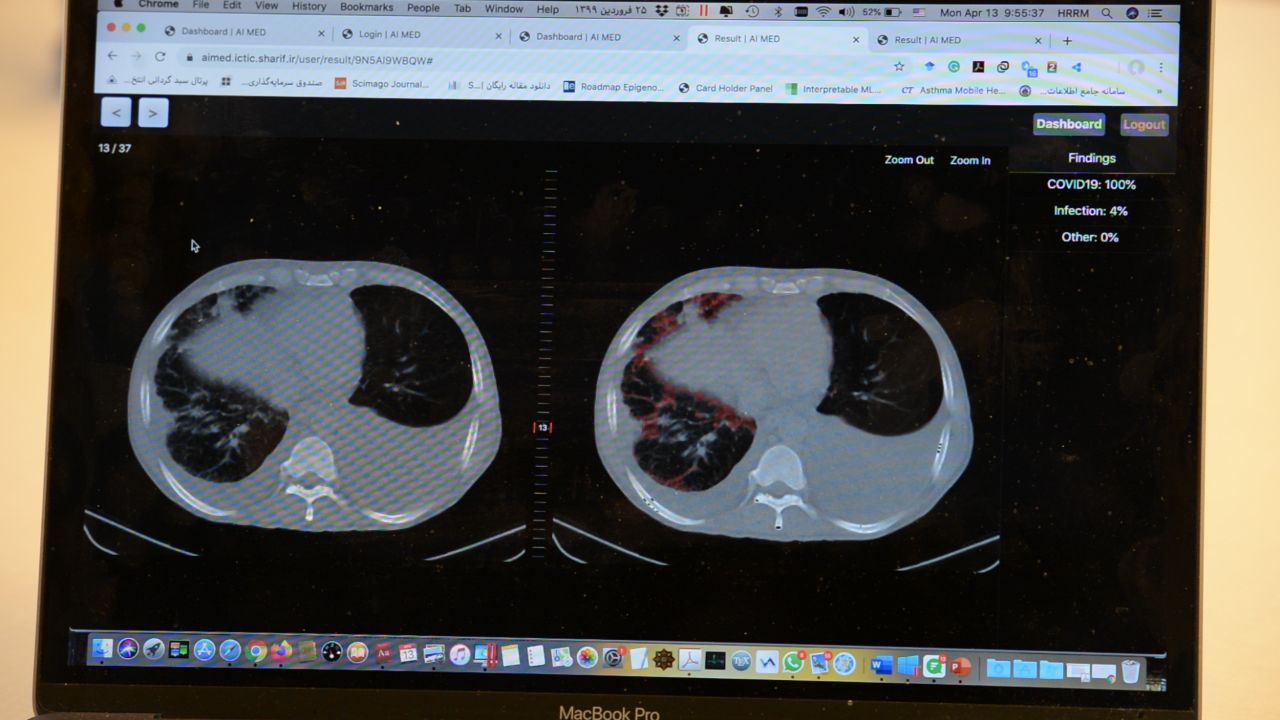Click slice marker 13 on the slider
The height and width of the screenshot is (720, 1280).
542,427
